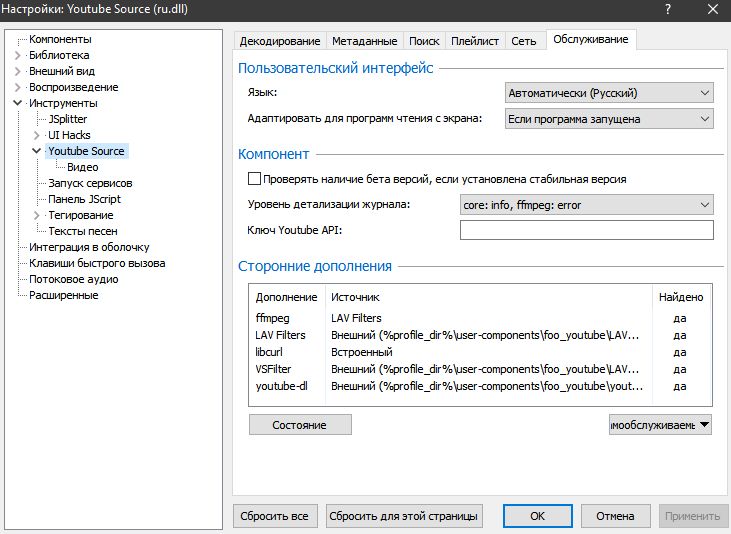Open the log detail level dropdown
This screenshot has height=534, width=731.
(586, 205)
